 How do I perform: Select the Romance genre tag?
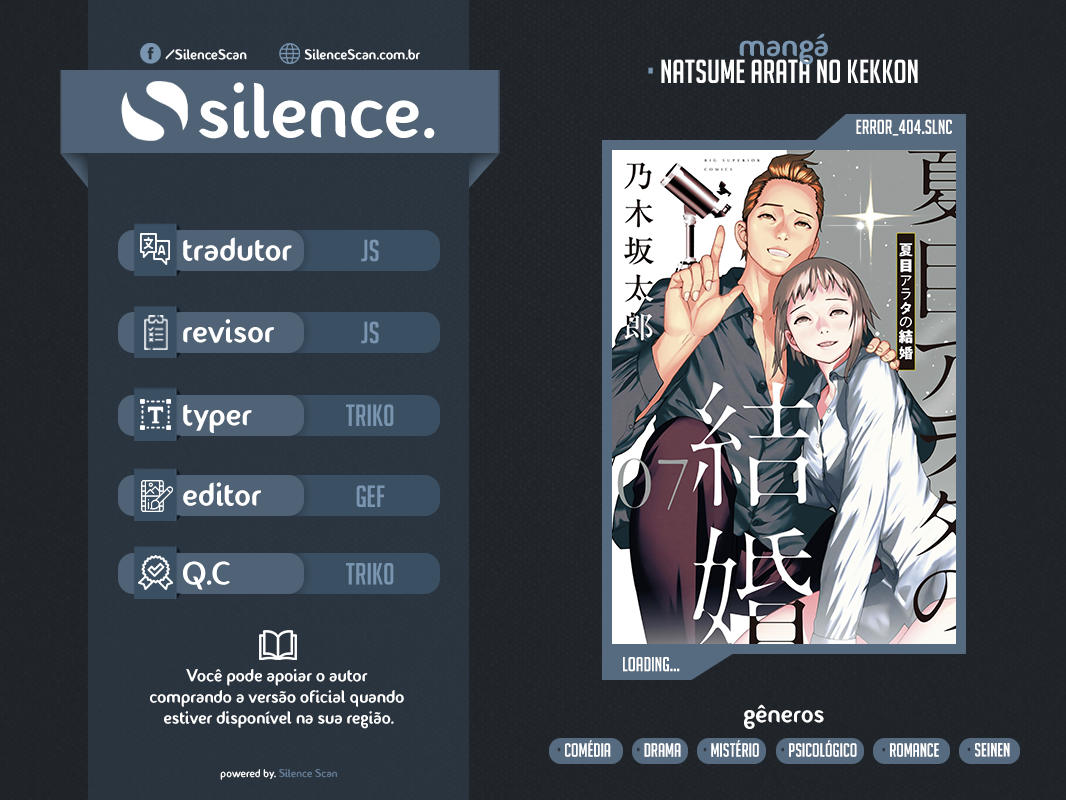point(912,750)
